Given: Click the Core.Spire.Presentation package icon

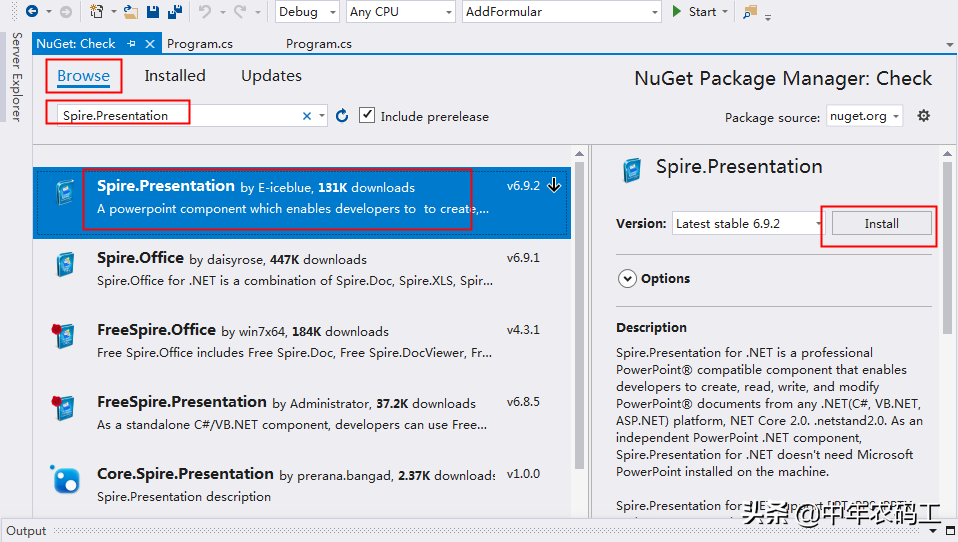Looking at the screenshot, I should 65,479.
